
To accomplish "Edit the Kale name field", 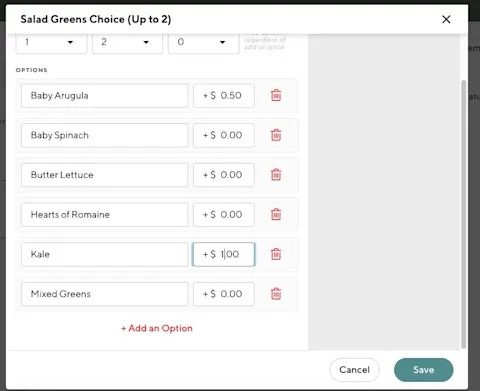I will tap(105, 254).
